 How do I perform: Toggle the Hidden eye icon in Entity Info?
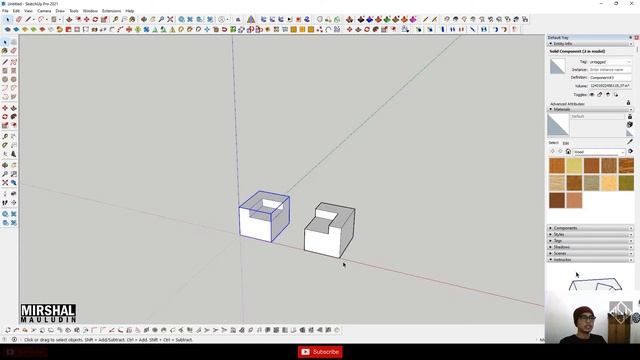pos(592,95)
